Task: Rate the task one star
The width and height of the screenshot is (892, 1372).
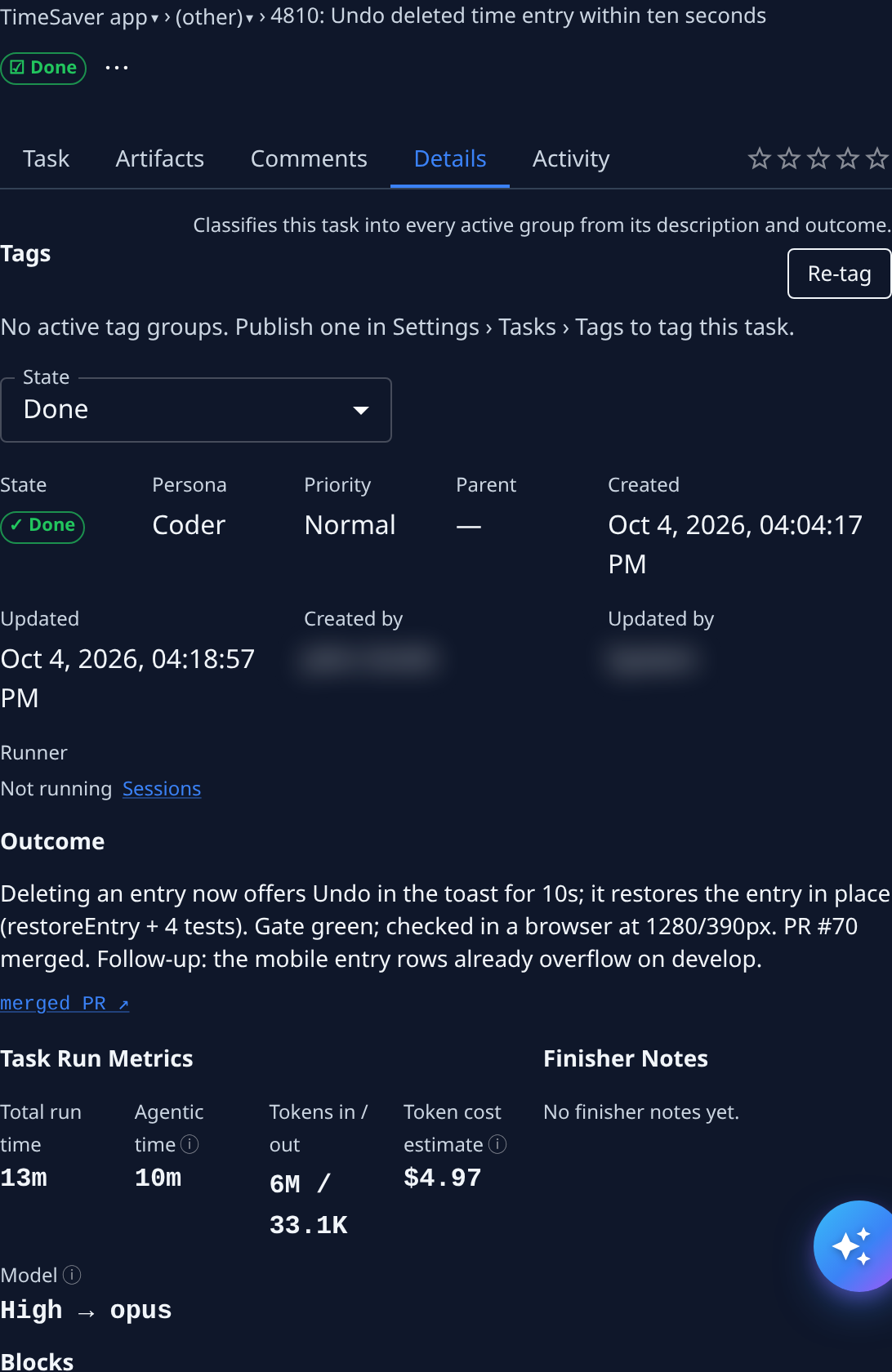Action: (x=760, y=158)
